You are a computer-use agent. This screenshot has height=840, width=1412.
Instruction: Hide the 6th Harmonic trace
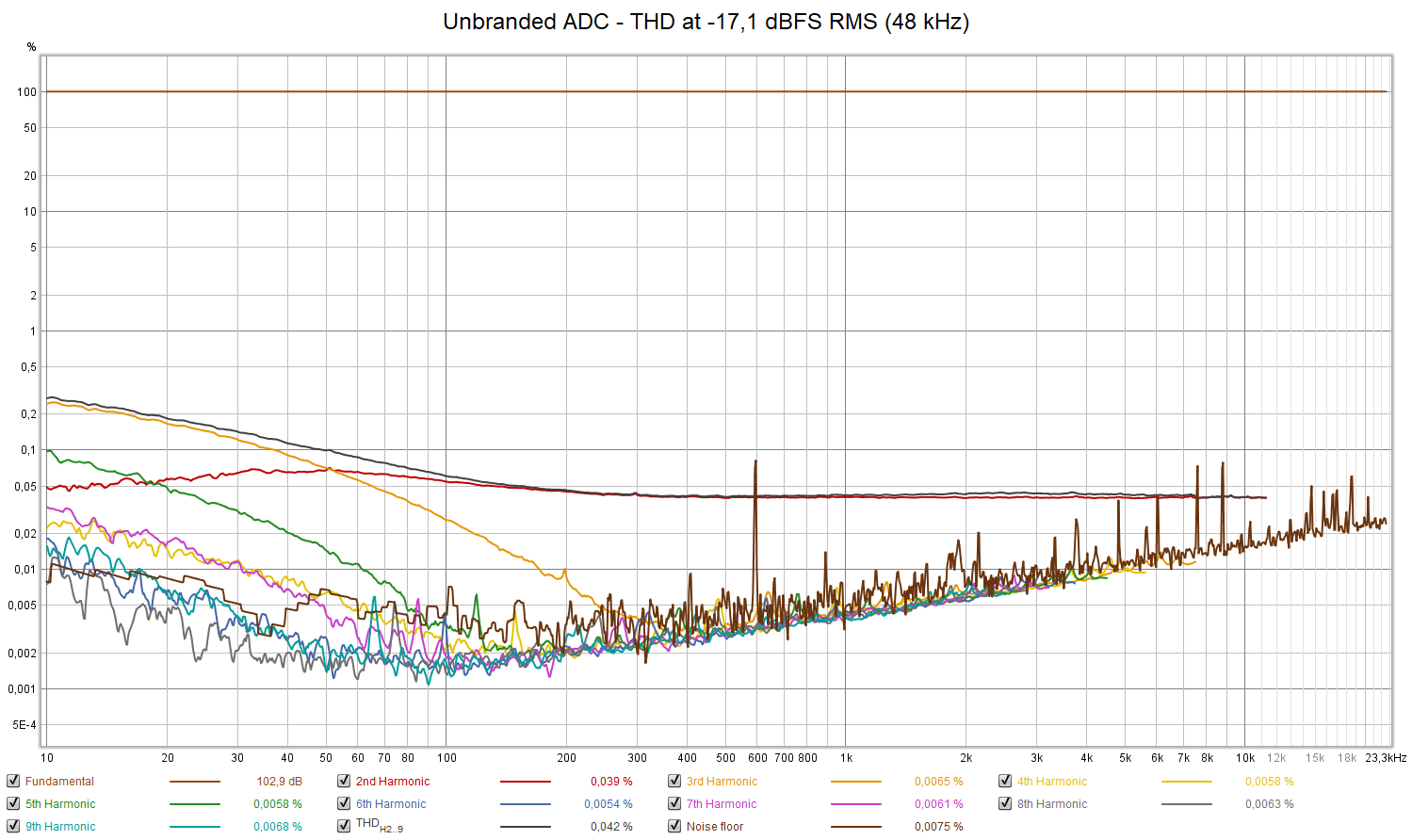click(344, 803)
